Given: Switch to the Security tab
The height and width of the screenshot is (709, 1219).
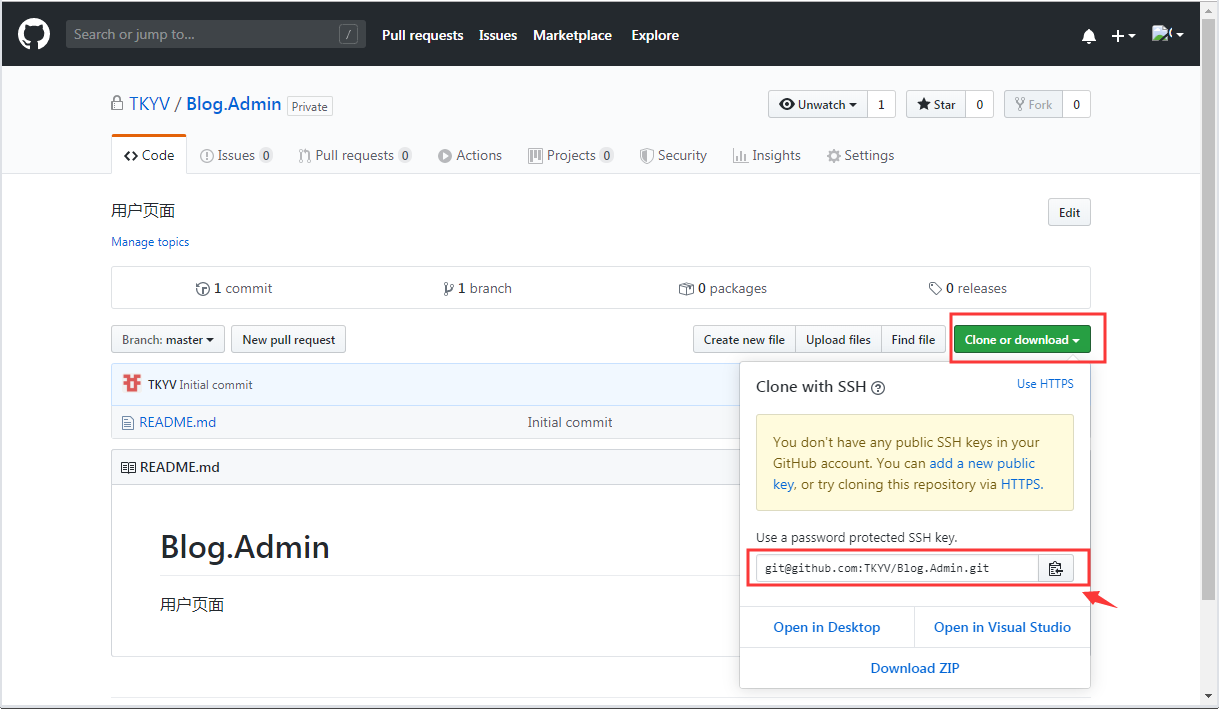Looking at the screenshot, I should coord(674,155).
